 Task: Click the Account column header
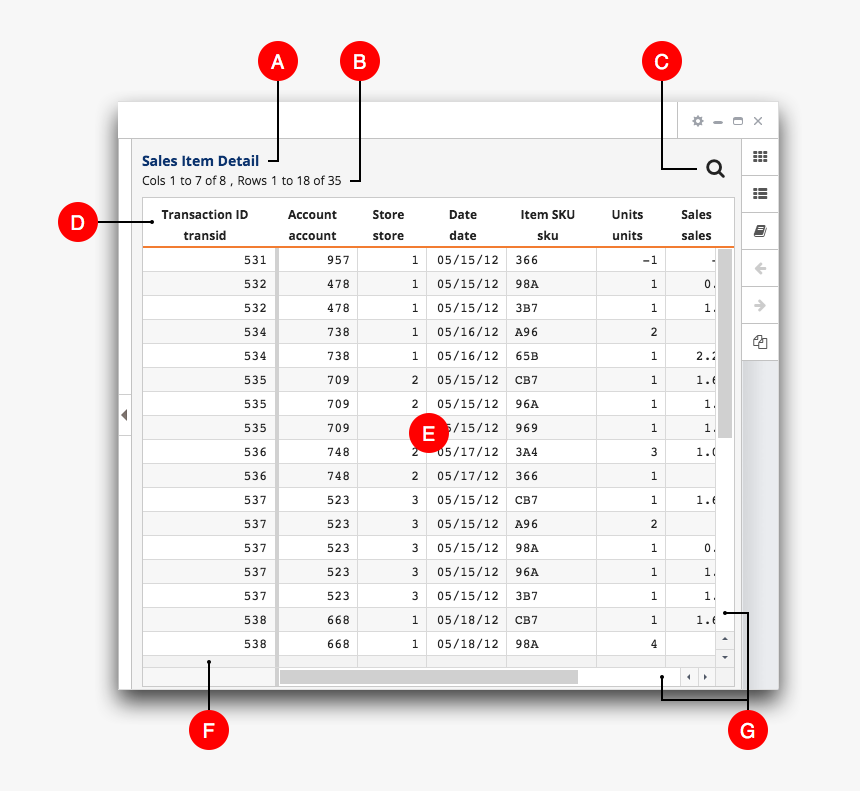pyautogui.click(x=312, y=224)
